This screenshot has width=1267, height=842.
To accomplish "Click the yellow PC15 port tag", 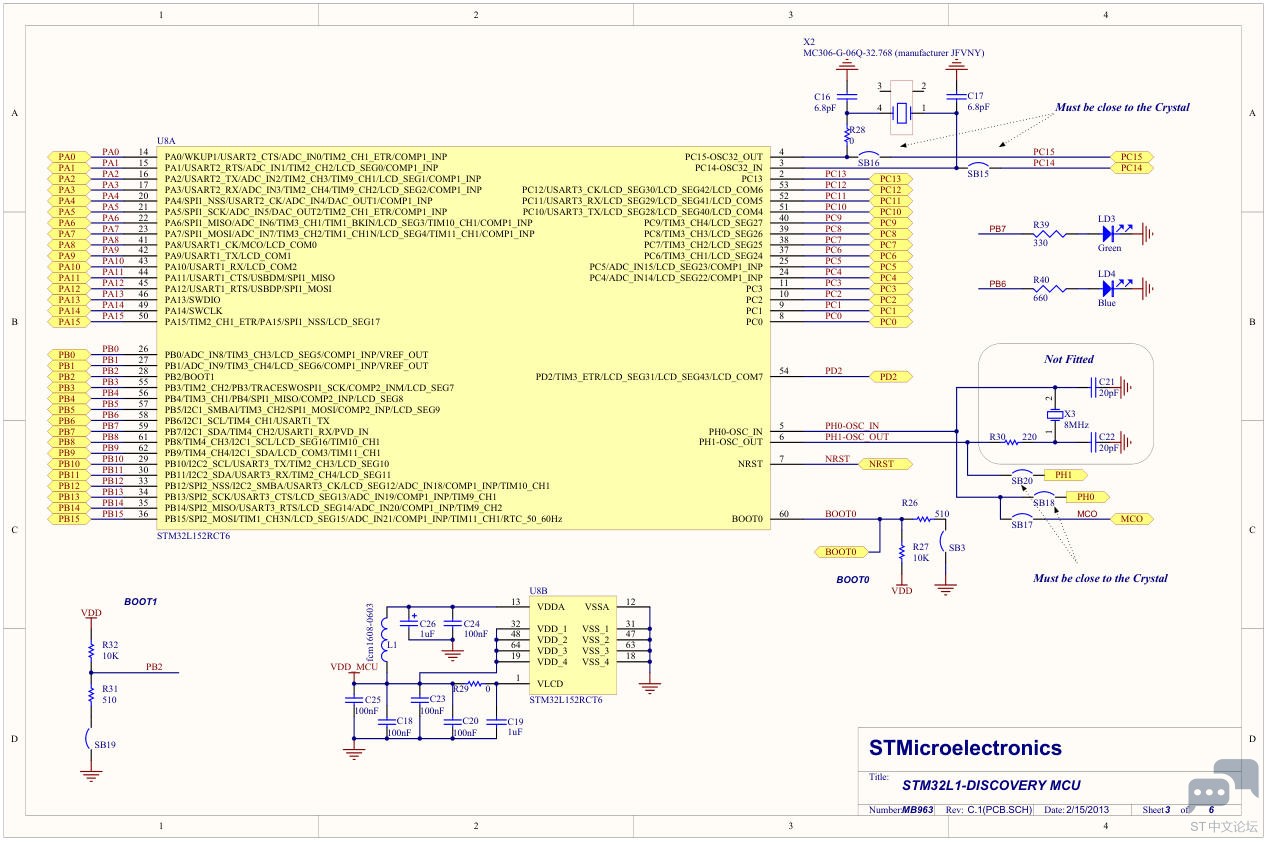I will coord(1131,157).
